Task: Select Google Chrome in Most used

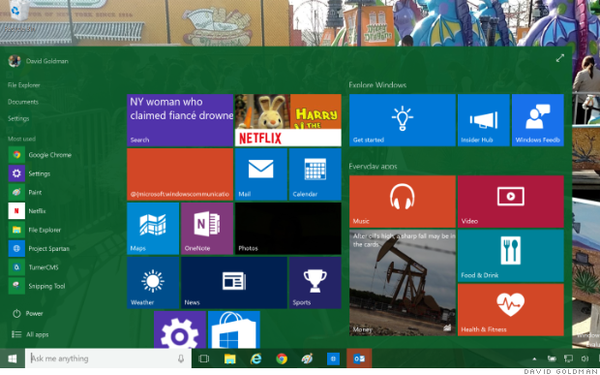Action: pos(40,155)
